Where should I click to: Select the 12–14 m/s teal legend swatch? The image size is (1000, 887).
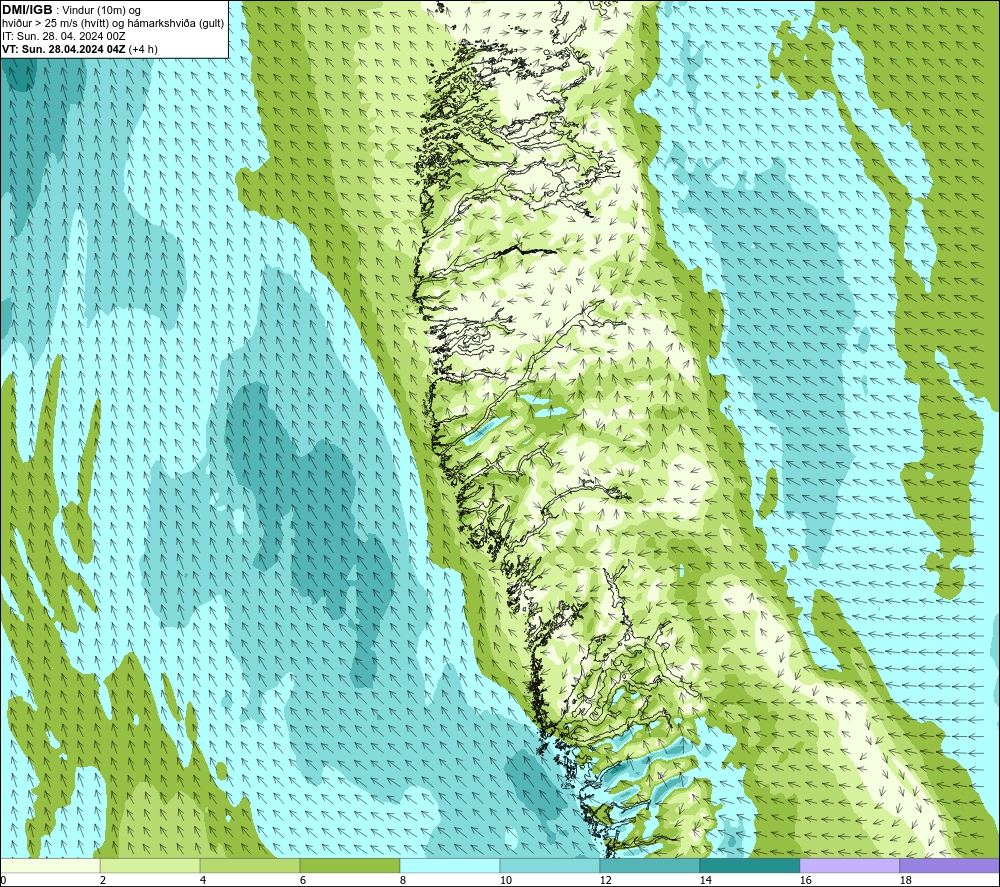pos(649,866)
